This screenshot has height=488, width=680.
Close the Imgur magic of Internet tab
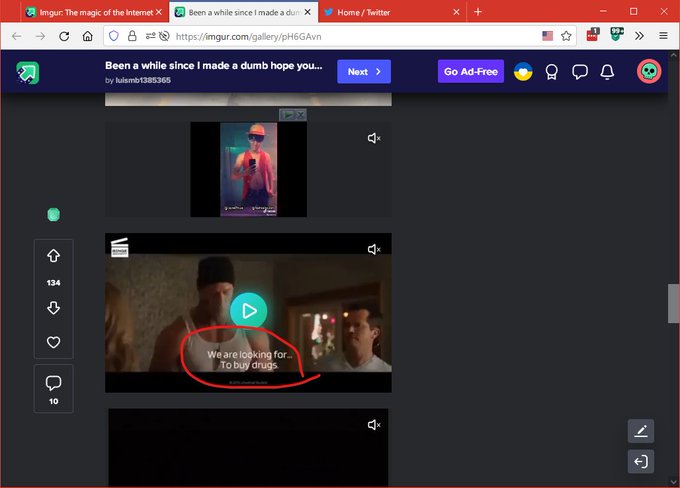point(159,13)
